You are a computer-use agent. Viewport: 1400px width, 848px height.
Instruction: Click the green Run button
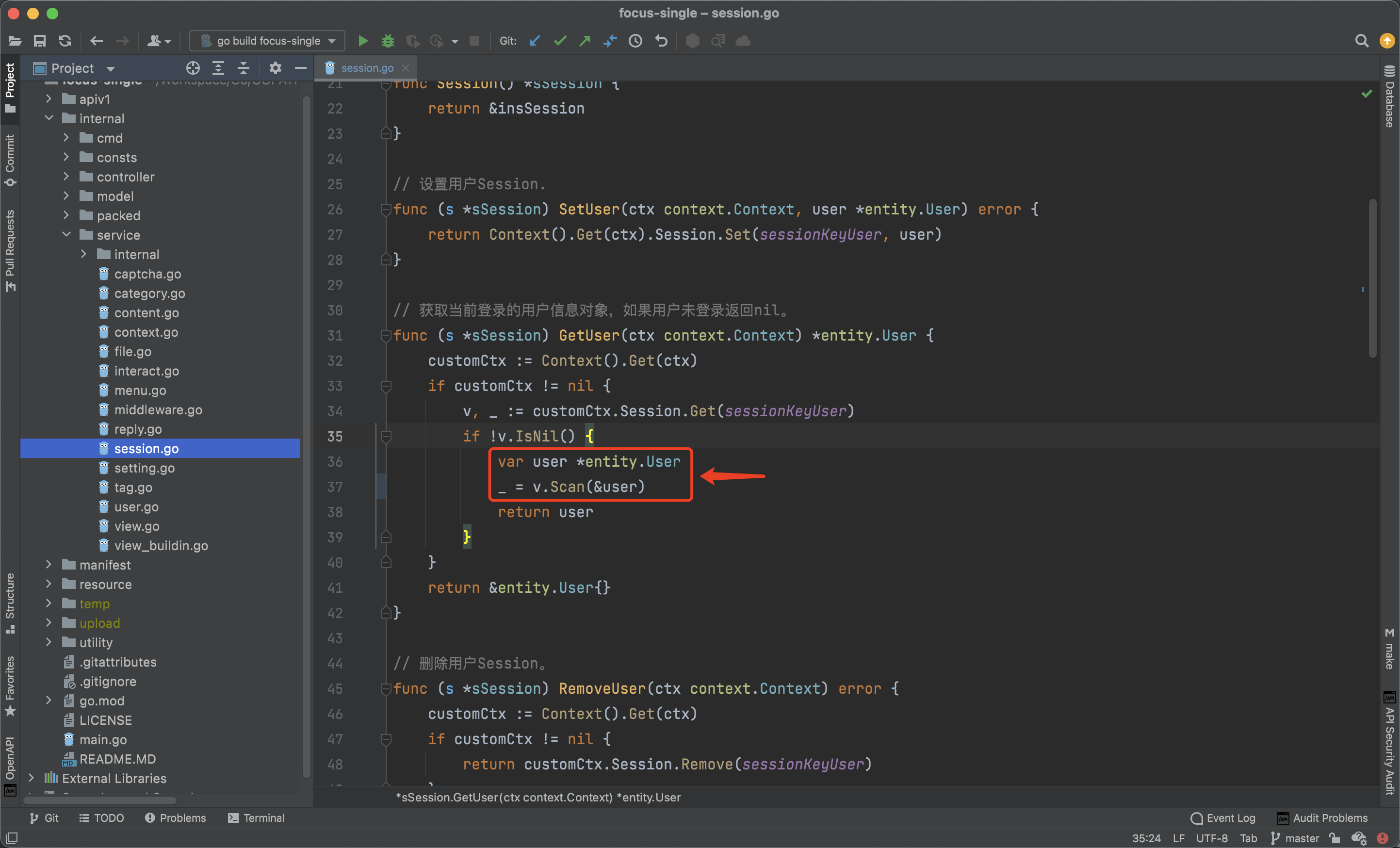tap(362, 41)
